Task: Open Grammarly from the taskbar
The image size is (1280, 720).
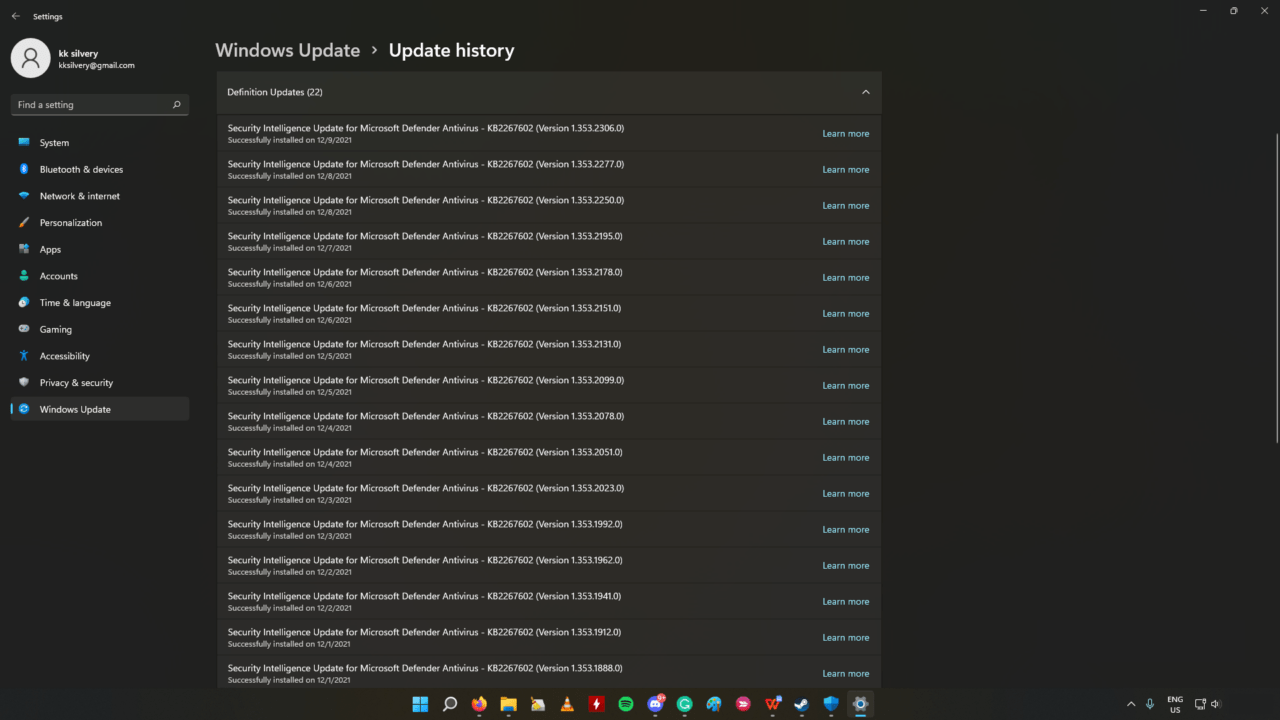Action: pos(685,704)
